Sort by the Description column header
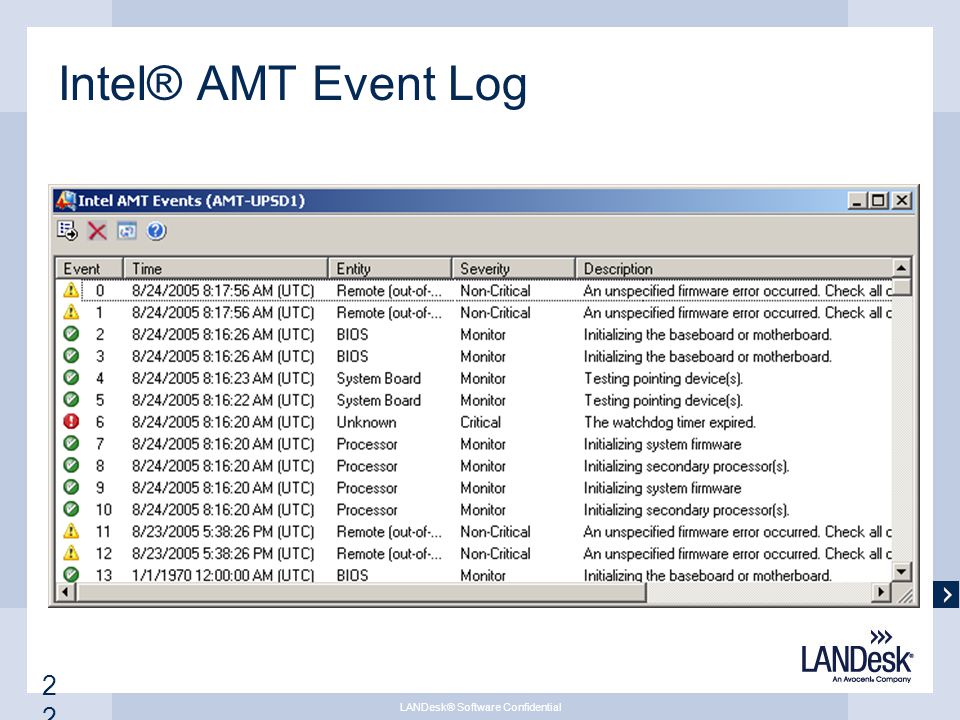This screenshot has height=720, width=960. pos(733,268)
